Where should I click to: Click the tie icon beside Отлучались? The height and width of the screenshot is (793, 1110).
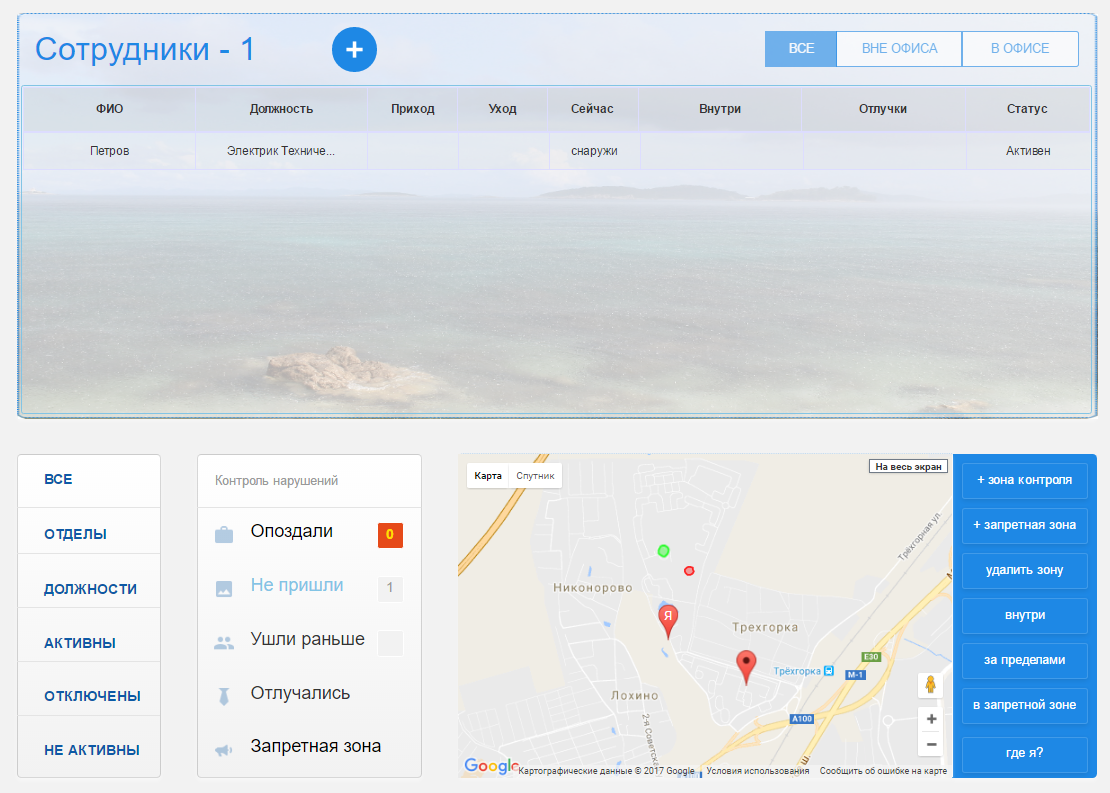(224, 696)
